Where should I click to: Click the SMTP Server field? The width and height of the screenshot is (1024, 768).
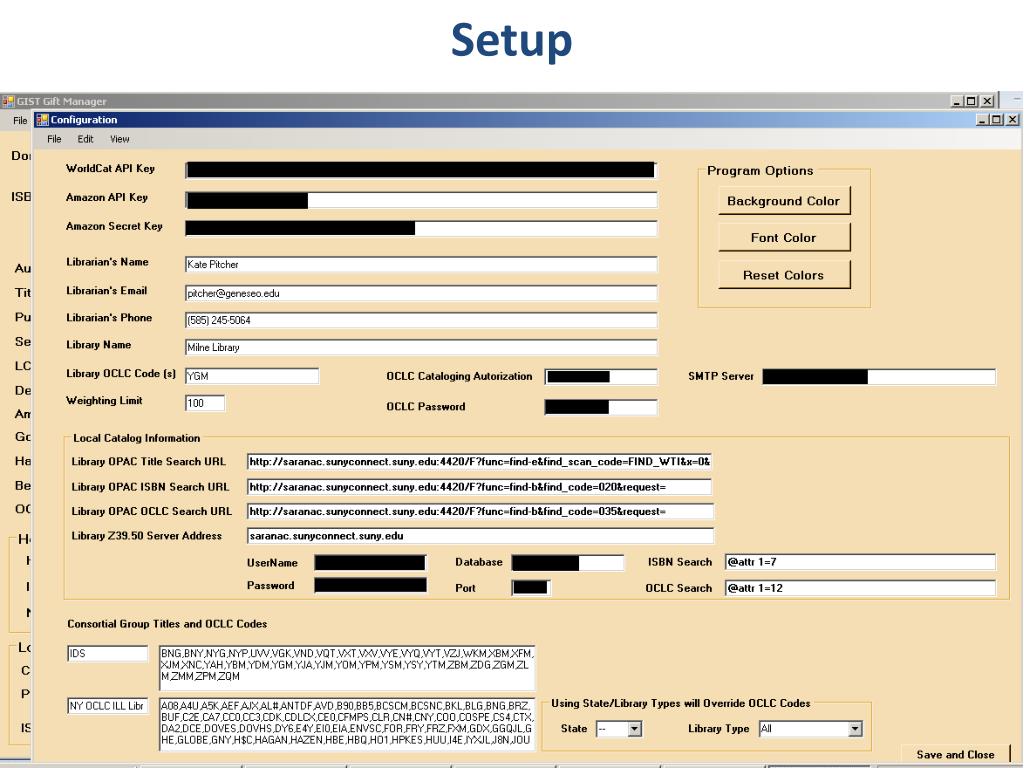click(879, 377)
